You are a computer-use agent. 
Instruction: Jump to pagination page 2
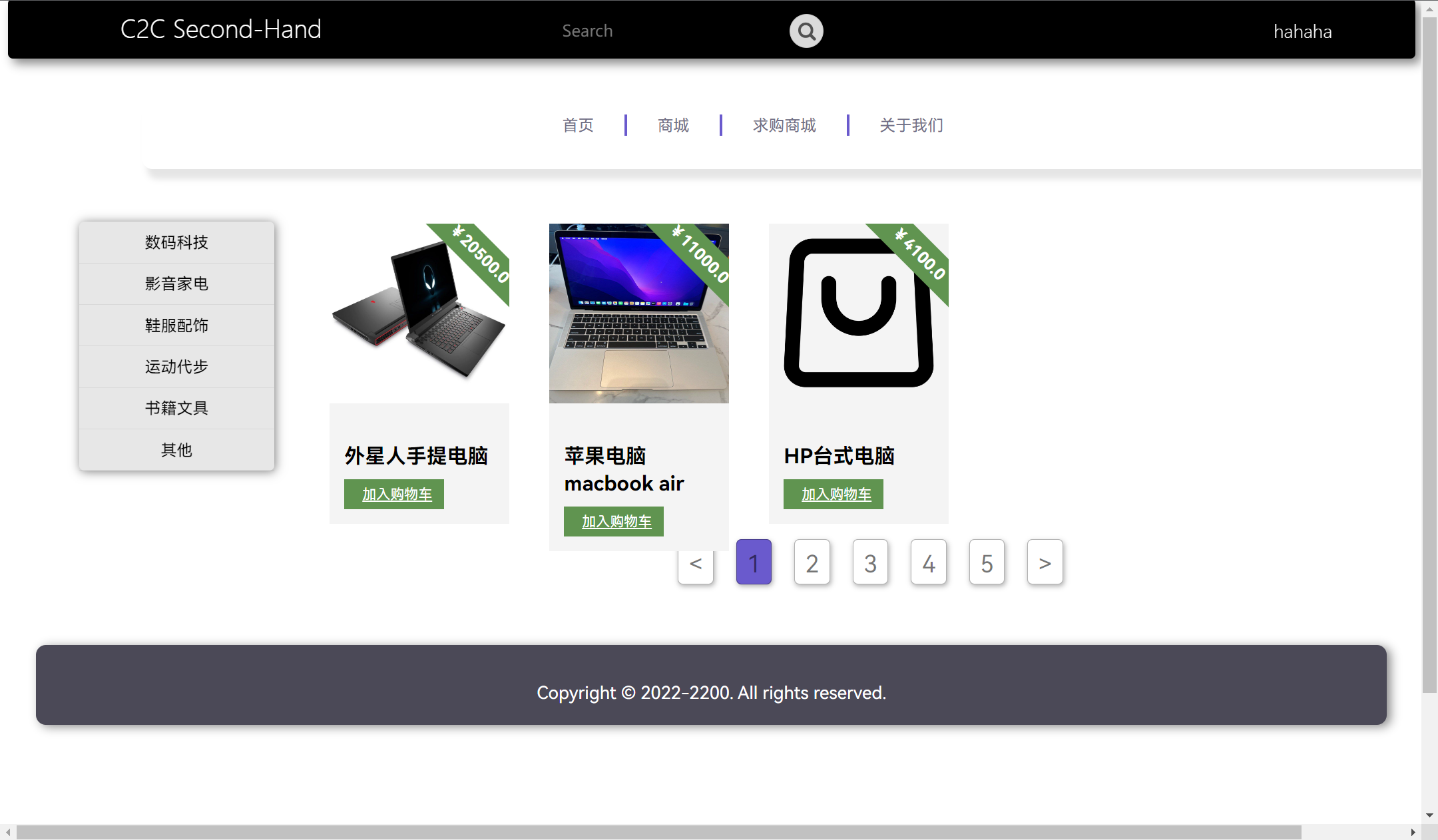812,562
